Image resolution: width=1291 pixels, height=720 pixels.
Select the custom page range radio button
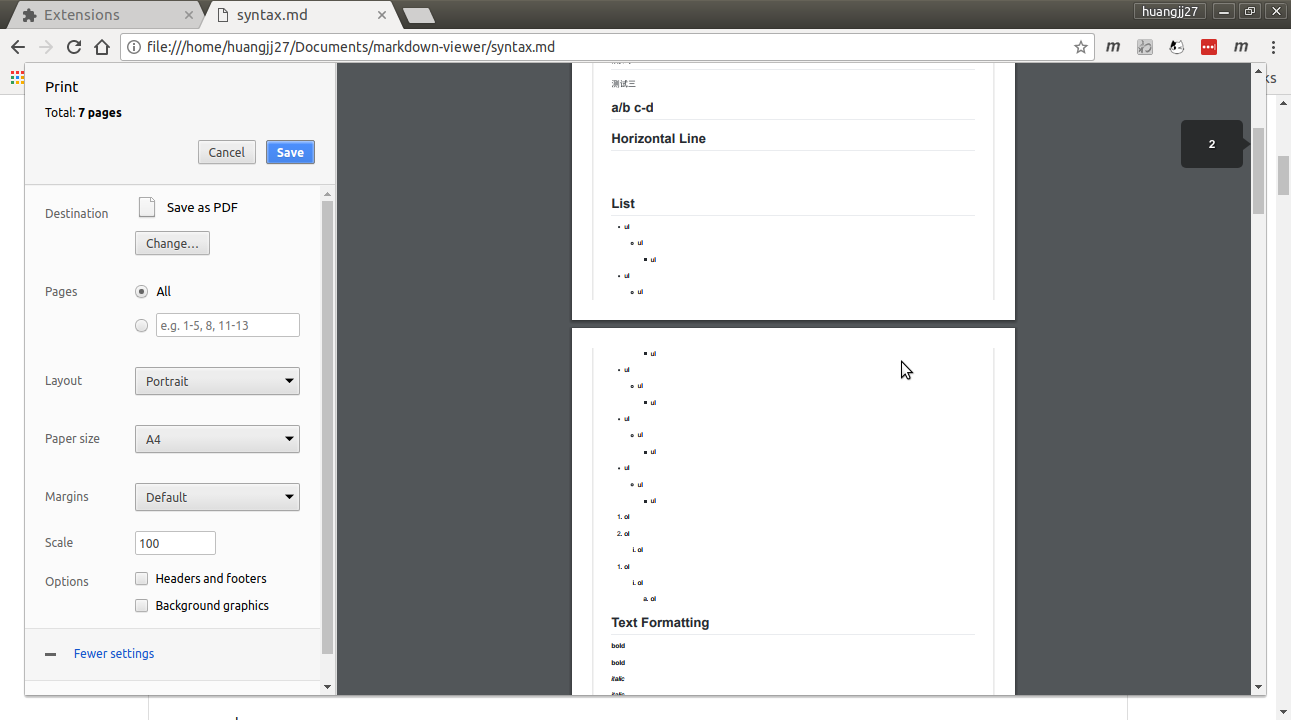[x=141, y=325]
